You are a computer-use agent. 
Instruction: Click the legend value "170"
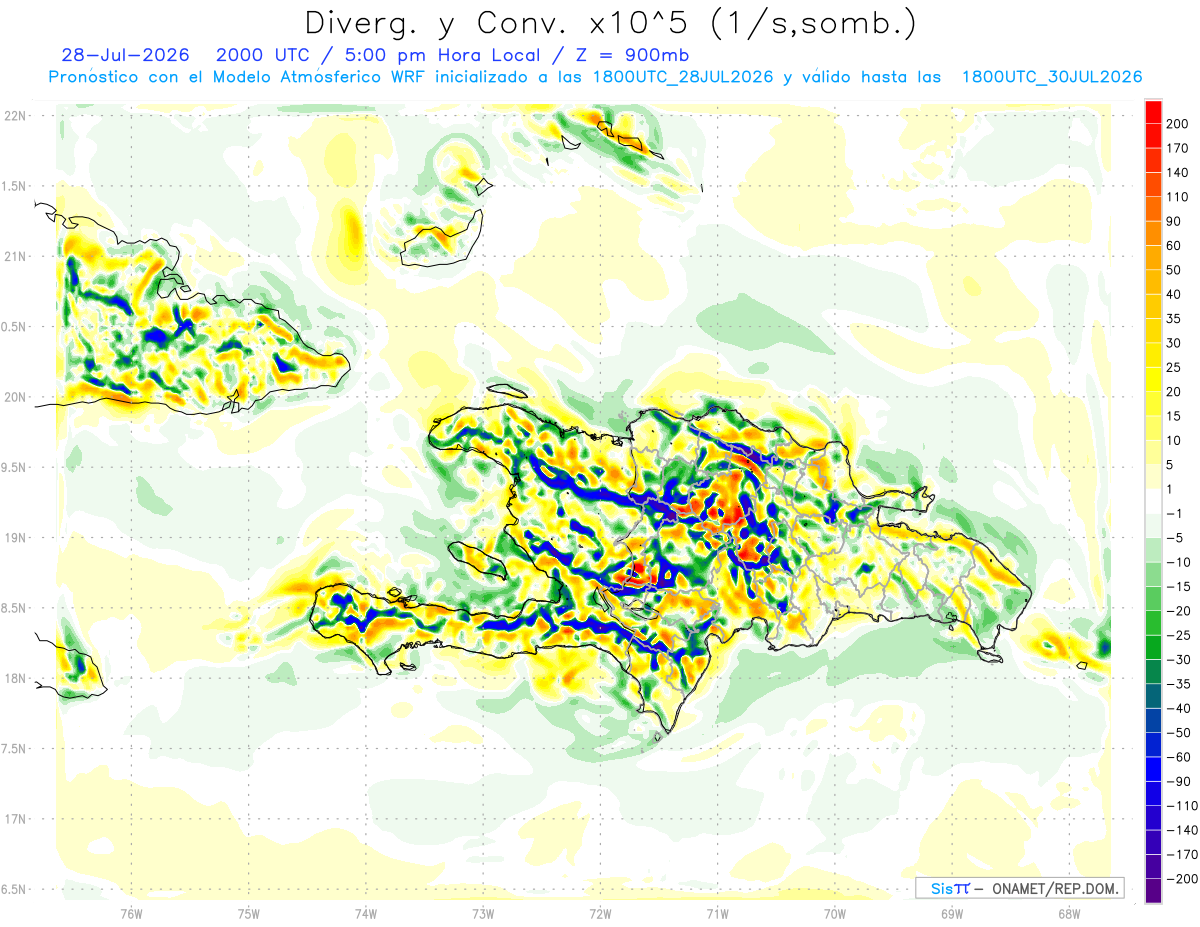tap(1177, 148)
